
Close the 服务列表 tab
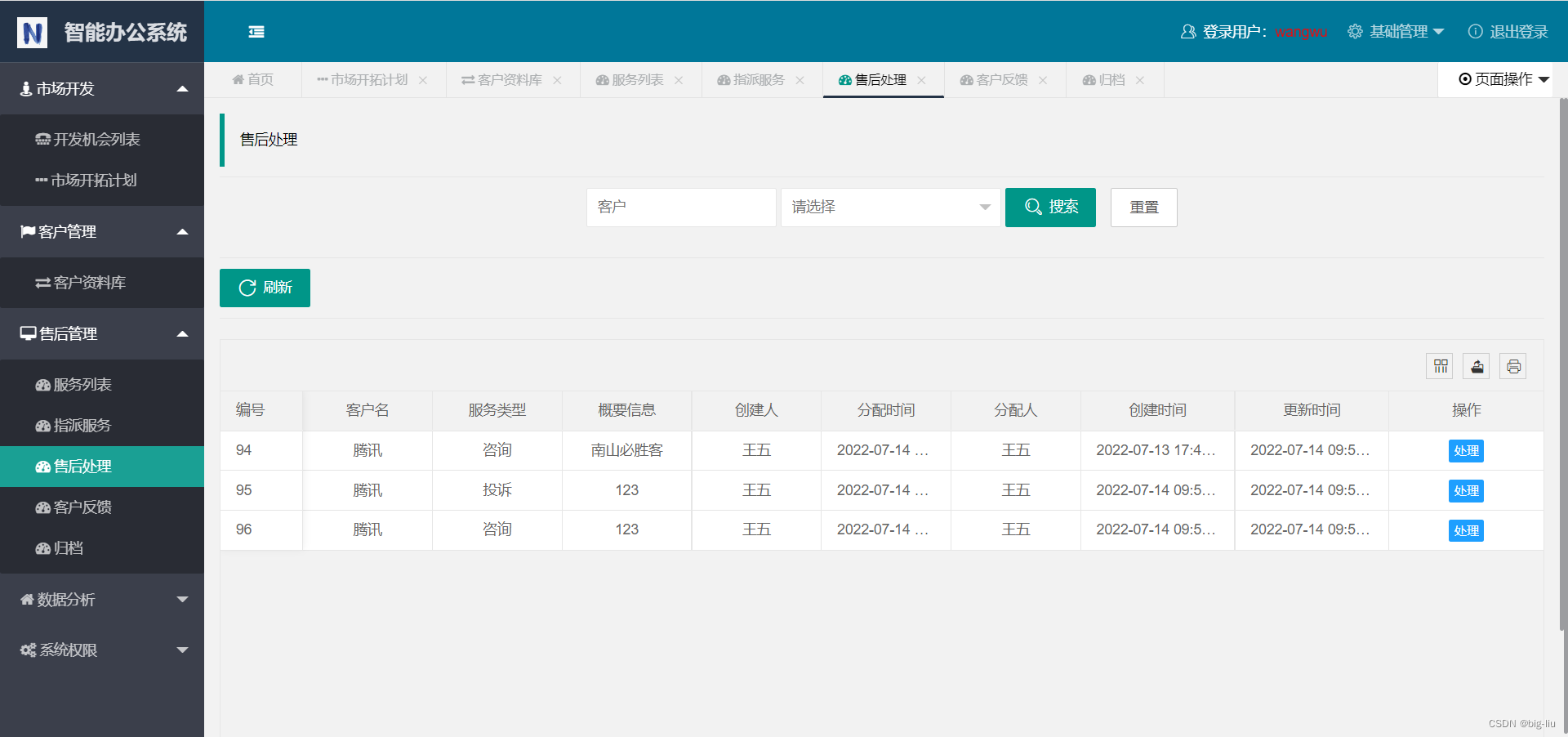pos(679,80)
